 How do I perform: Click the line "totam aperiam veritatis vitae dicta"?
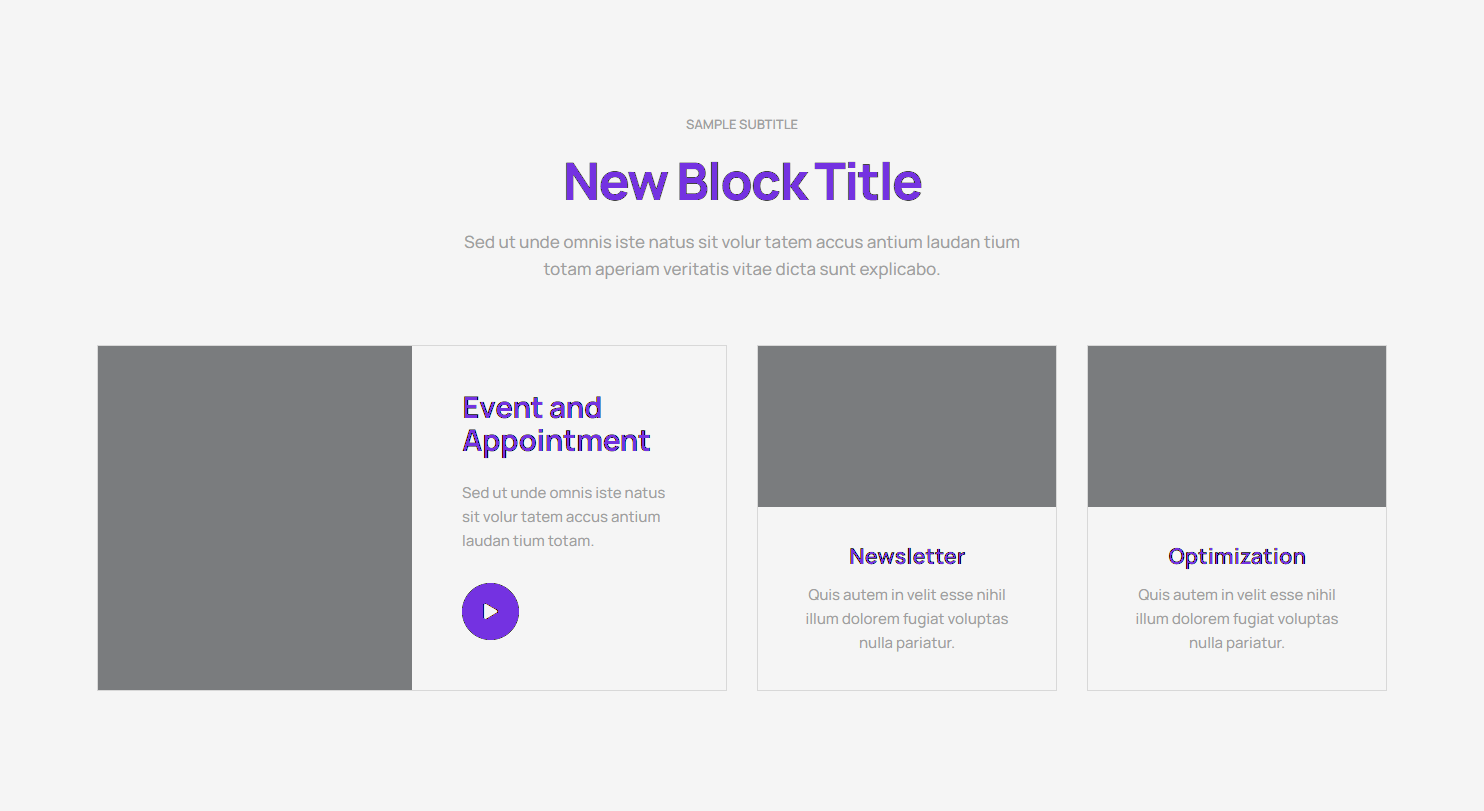(x=741, y=269)
